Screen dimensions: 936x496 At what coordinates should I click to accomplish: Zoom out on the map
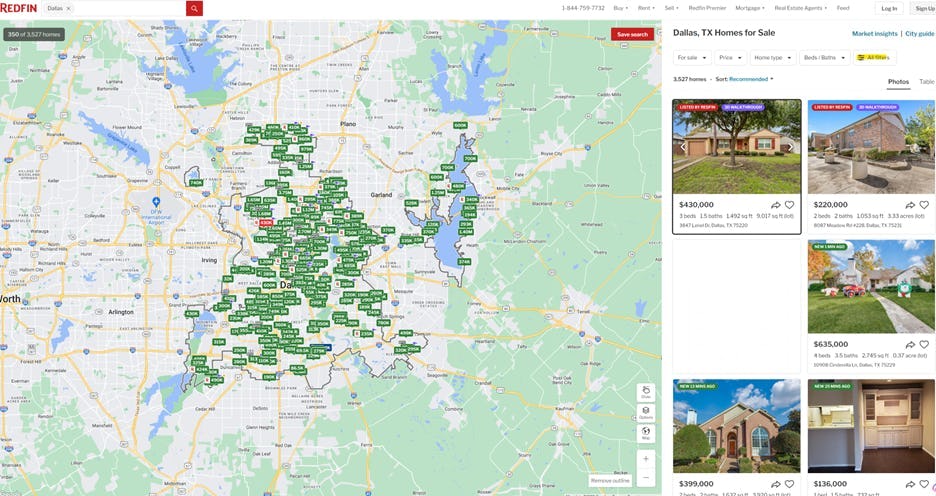(646, 477)
